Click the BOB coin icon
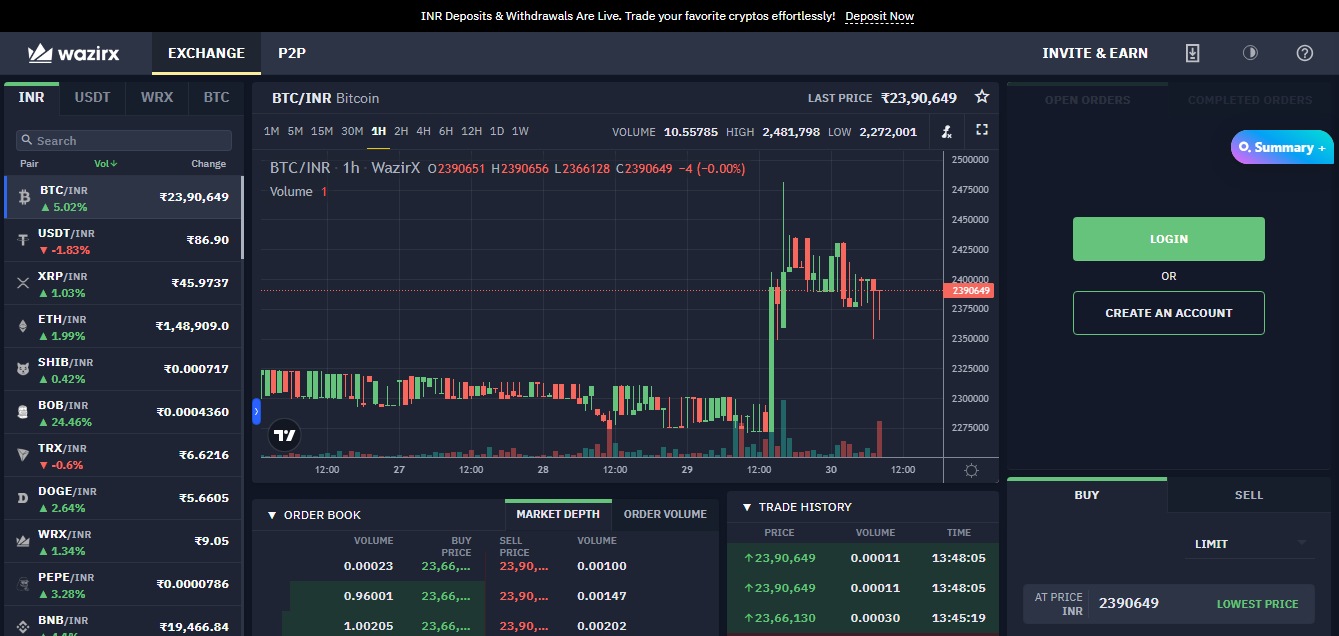The height and width of the screenshot is (636, 1339). (24, 412)
